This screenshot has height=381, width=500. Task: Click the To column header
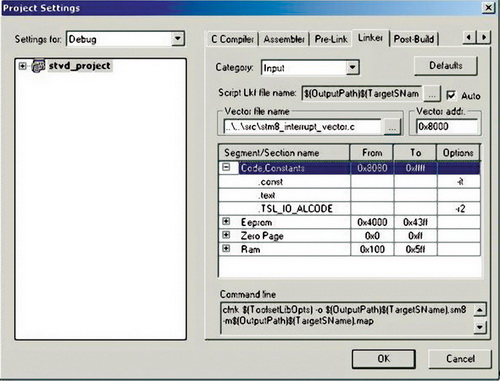click(x=415, y=153)
